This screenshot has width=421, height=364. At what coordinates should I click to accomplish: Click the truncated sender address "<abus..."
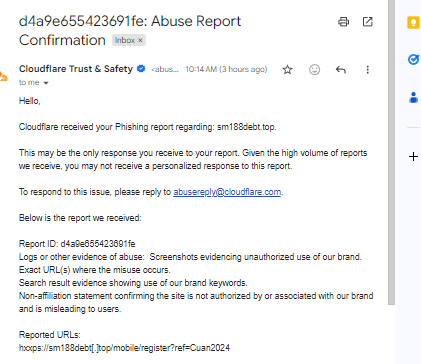165,69
